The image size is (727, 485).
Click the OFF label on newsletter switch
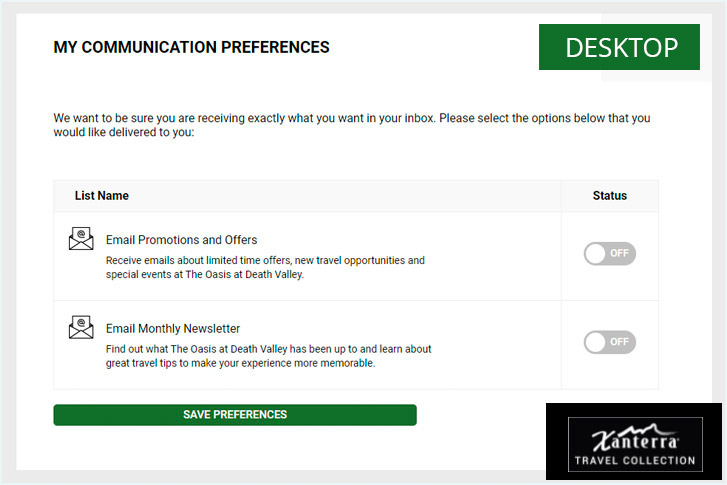click(x=619, y=342)
